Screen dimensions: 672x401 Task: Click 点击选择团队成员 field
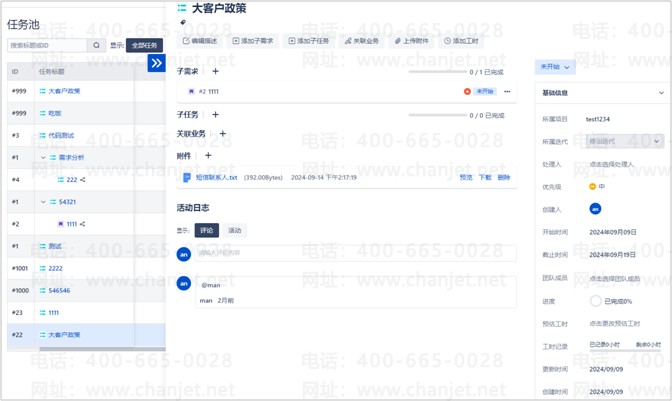click(615, 278)
